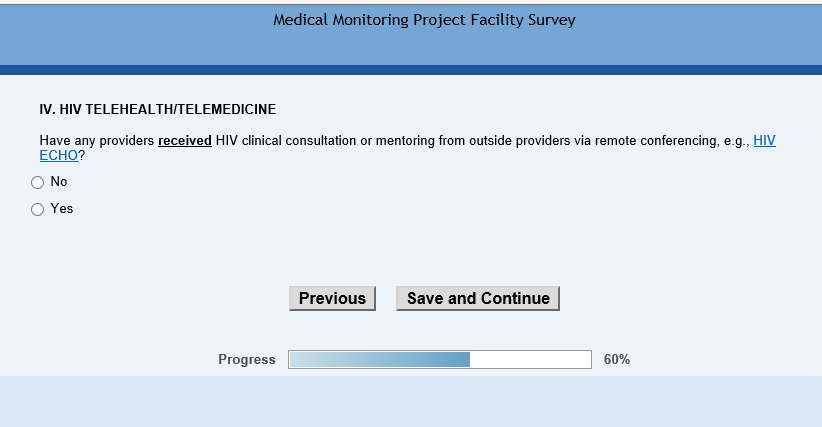Click the Medical Monitoring Project Facility Survey title
Image resolution: width=822 pixels, height=427 pixels.
(424, 20)
